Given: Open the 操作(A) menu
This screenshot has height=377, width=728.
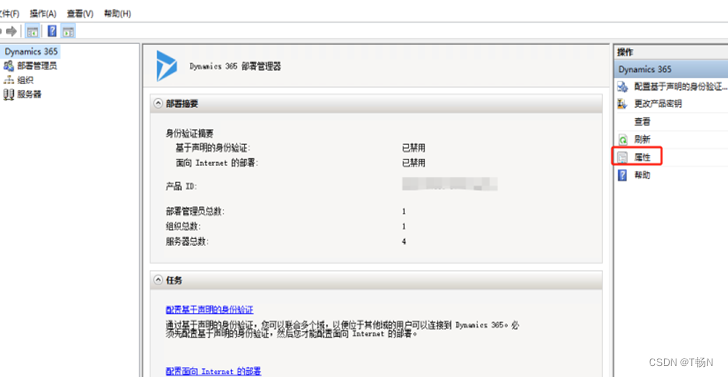Looking at the screenshot, I should [43, 14].
